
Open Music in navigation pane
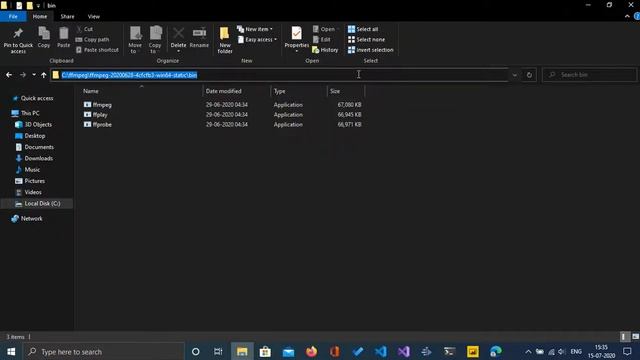click(x=32, y=170)
